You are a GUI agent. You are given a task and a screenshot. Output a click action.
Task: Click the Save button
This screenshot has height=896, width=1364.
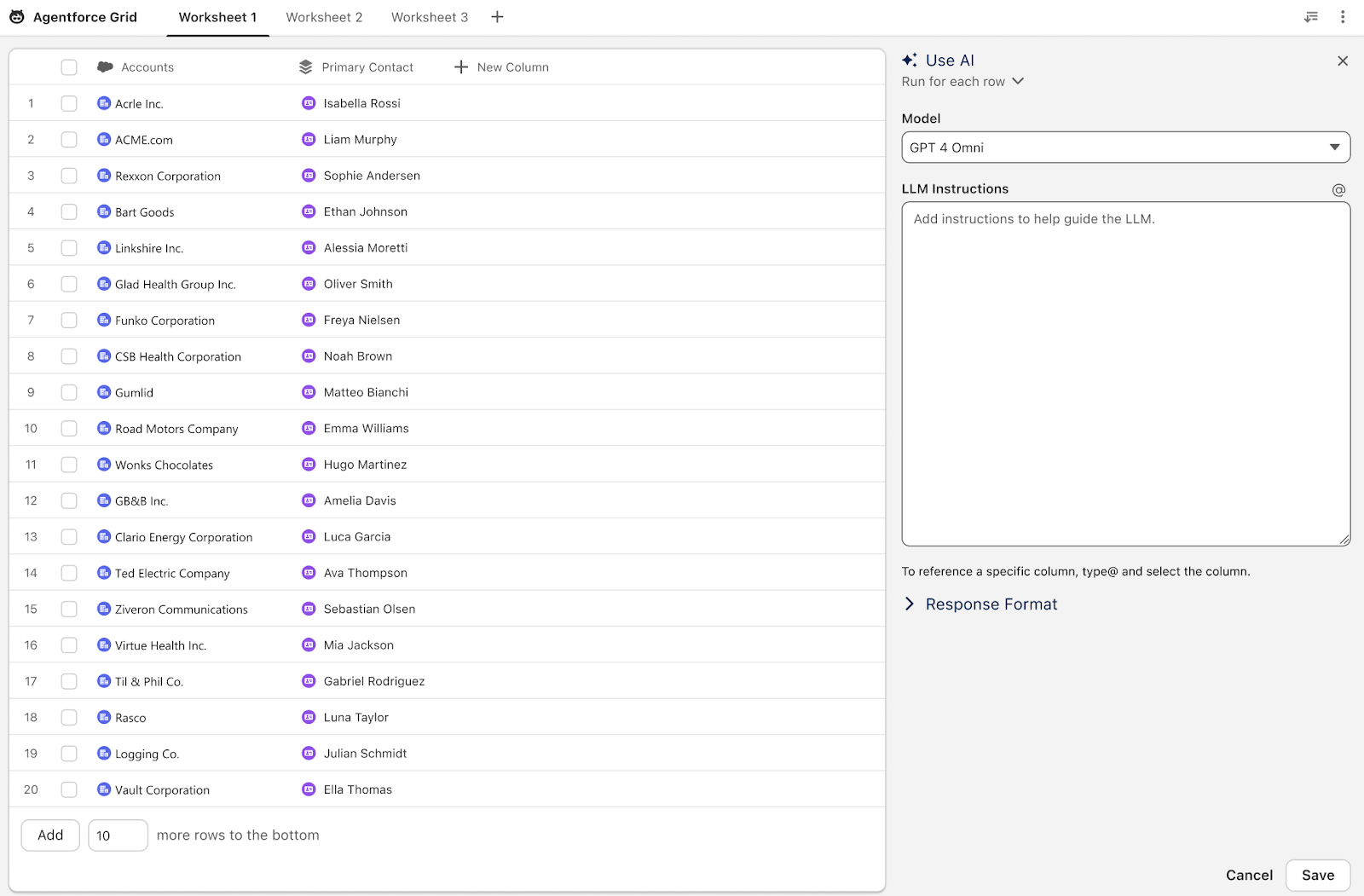pyautogui.click(x=1317, y=876)
